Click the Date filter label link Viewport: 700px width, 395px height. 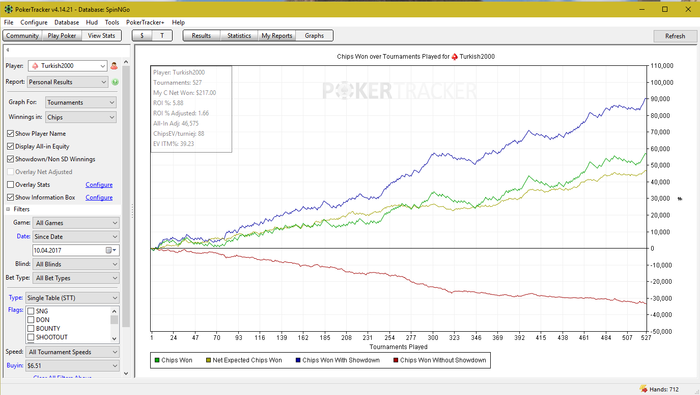pyautogui.click(x=23, y=237)
